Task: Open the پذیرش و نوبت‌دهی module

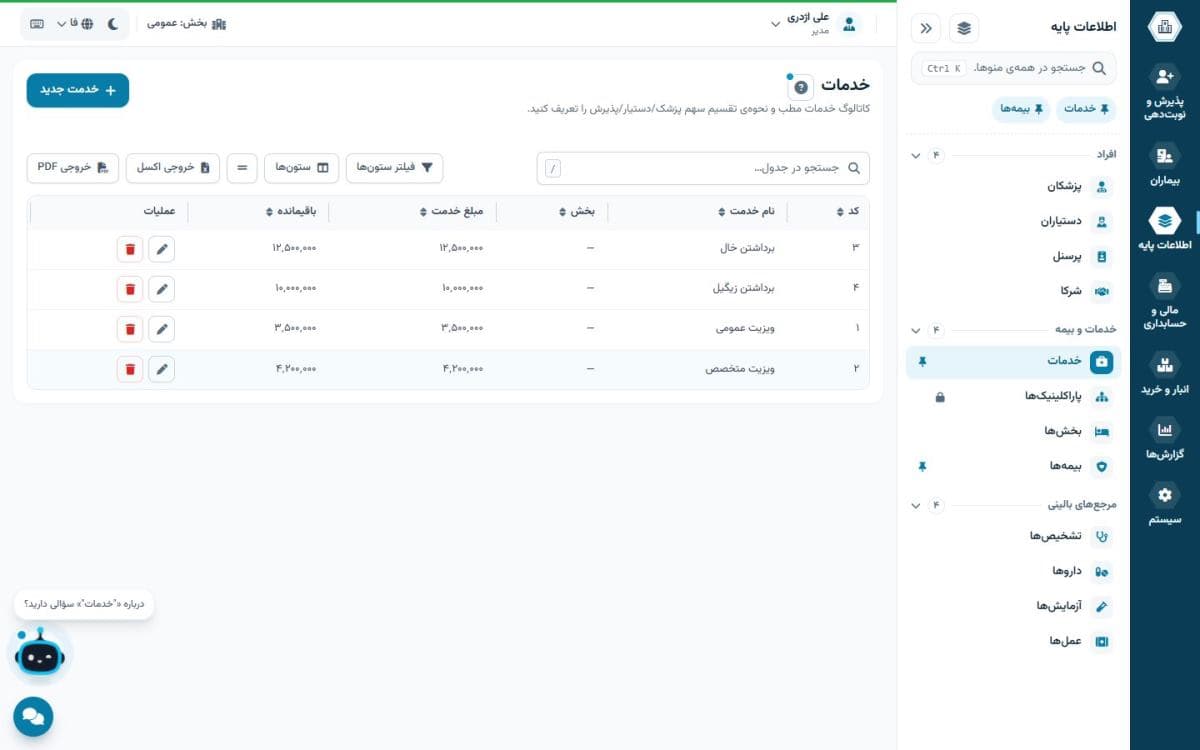Action: point(1164,91)
